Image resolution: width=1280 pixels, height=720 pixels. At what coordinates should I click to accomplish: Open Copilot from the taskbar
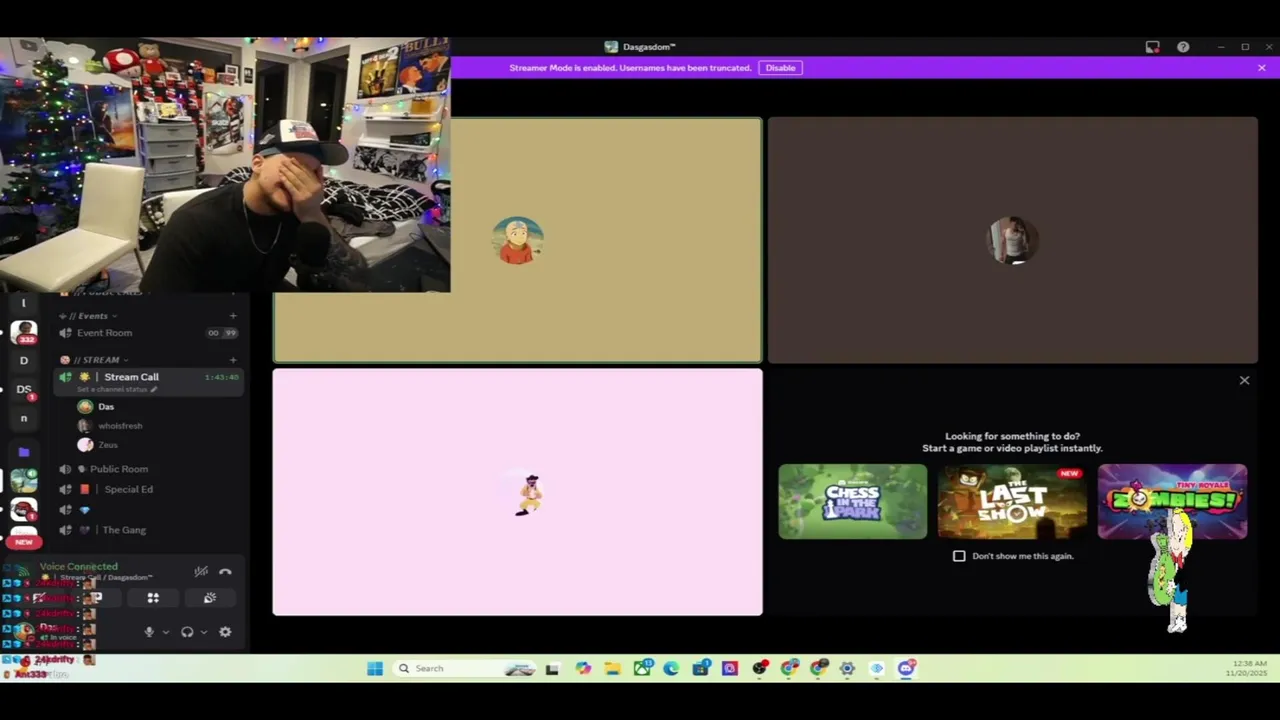[x=583, y=668]
